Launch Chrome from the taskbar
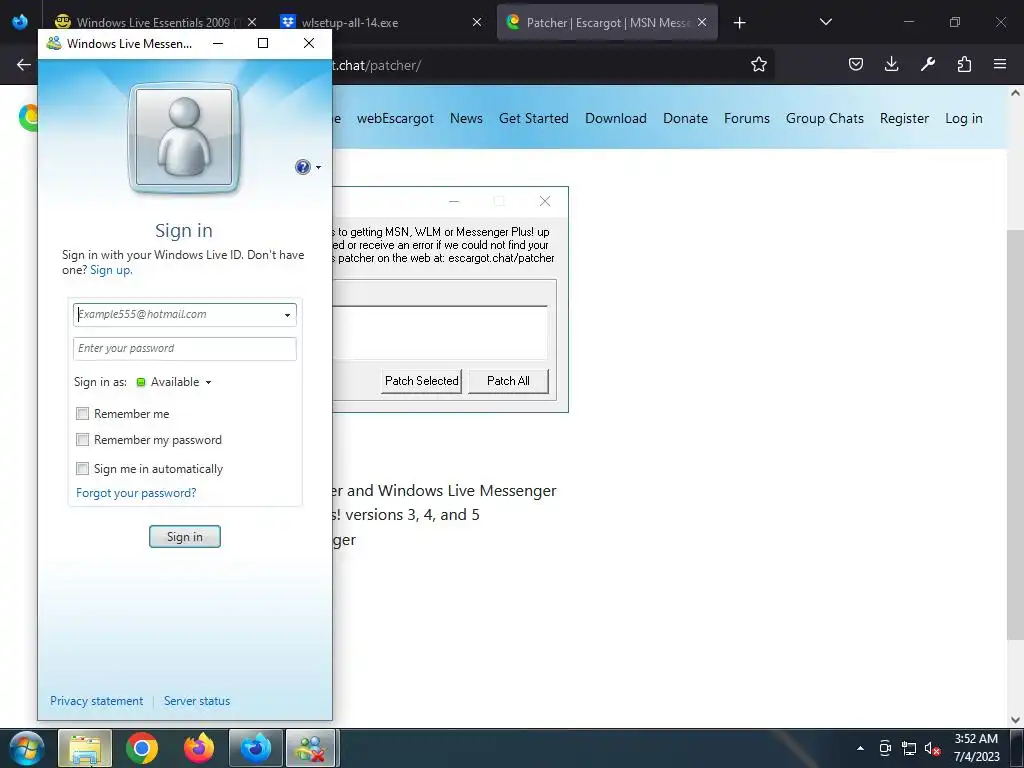This screenshot has height=768, width=1024. (x=142, y=748)
